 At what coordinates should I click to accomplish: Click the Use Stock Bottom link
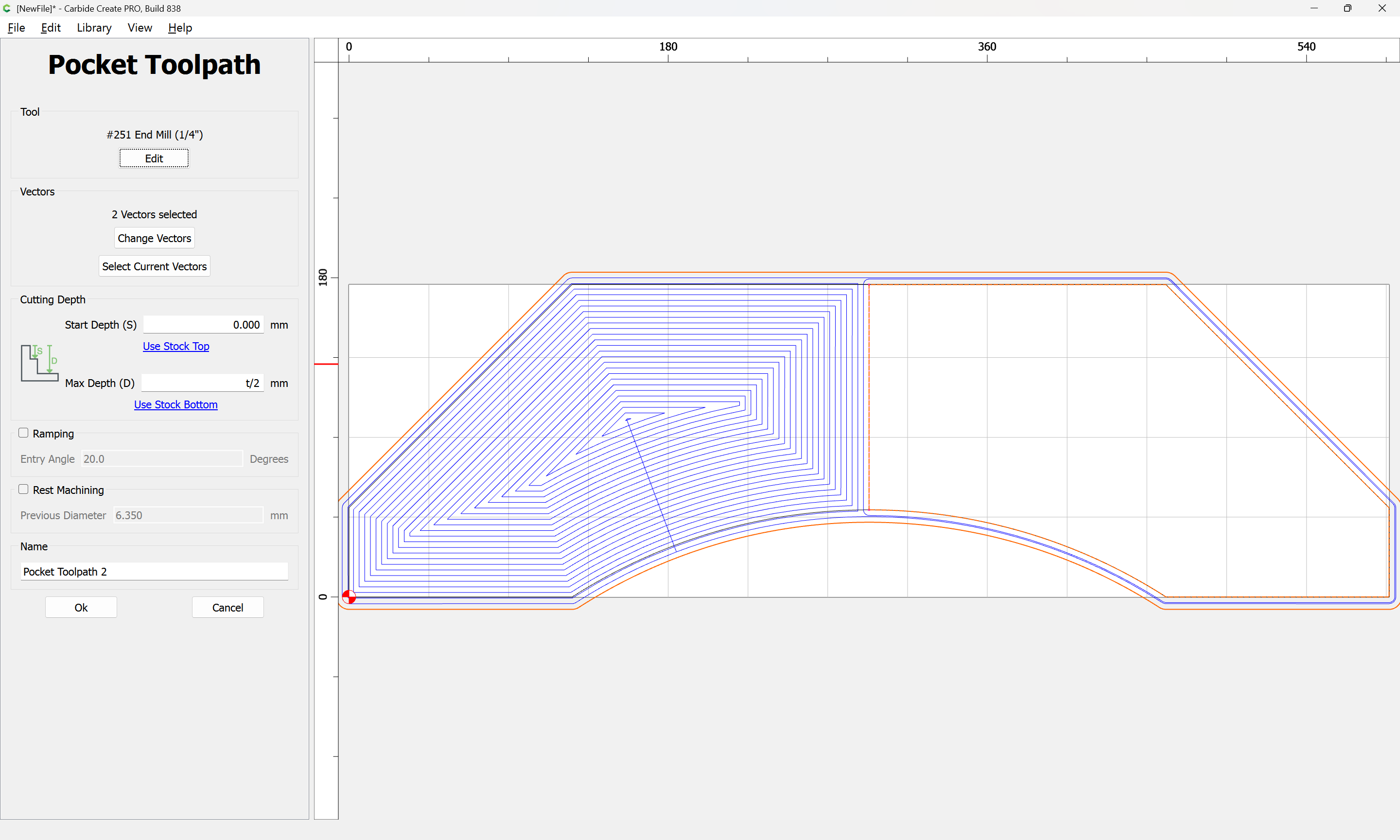coord(175,405)
